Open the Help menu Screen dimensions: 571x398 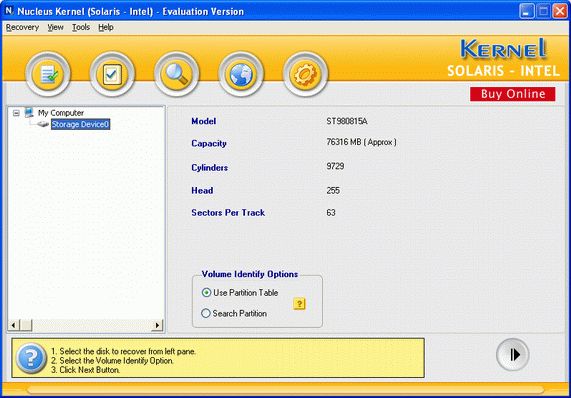click(106, 27)
